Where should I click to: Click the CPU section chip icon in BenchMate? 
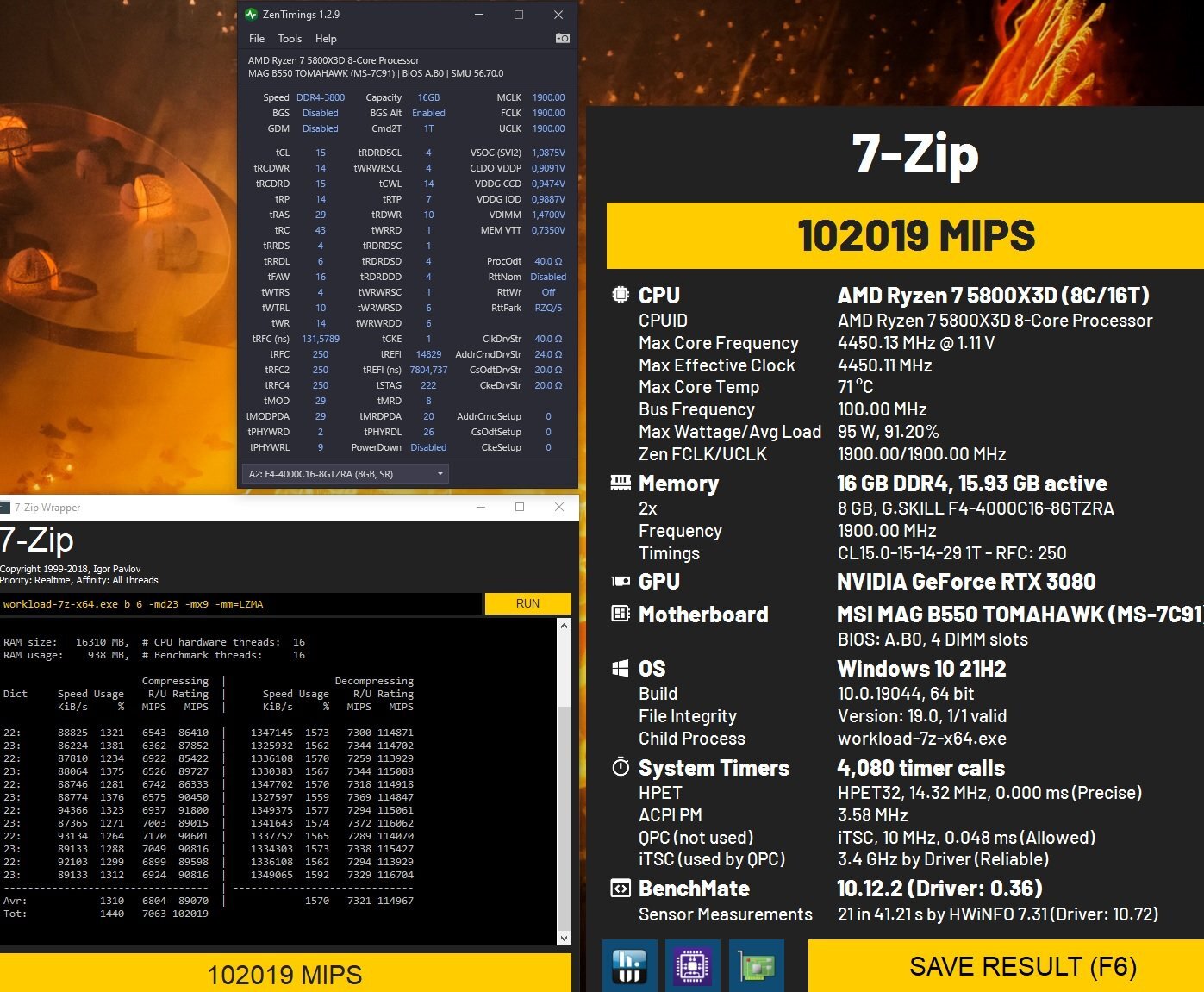tap(621, 295)
